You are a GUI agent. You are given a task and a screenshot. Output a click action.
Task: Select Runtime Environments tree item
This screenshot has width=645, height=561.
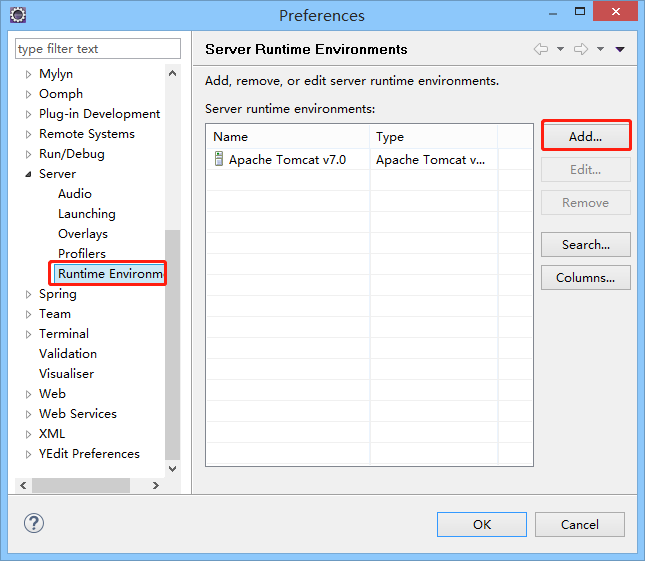pos(109,274)
